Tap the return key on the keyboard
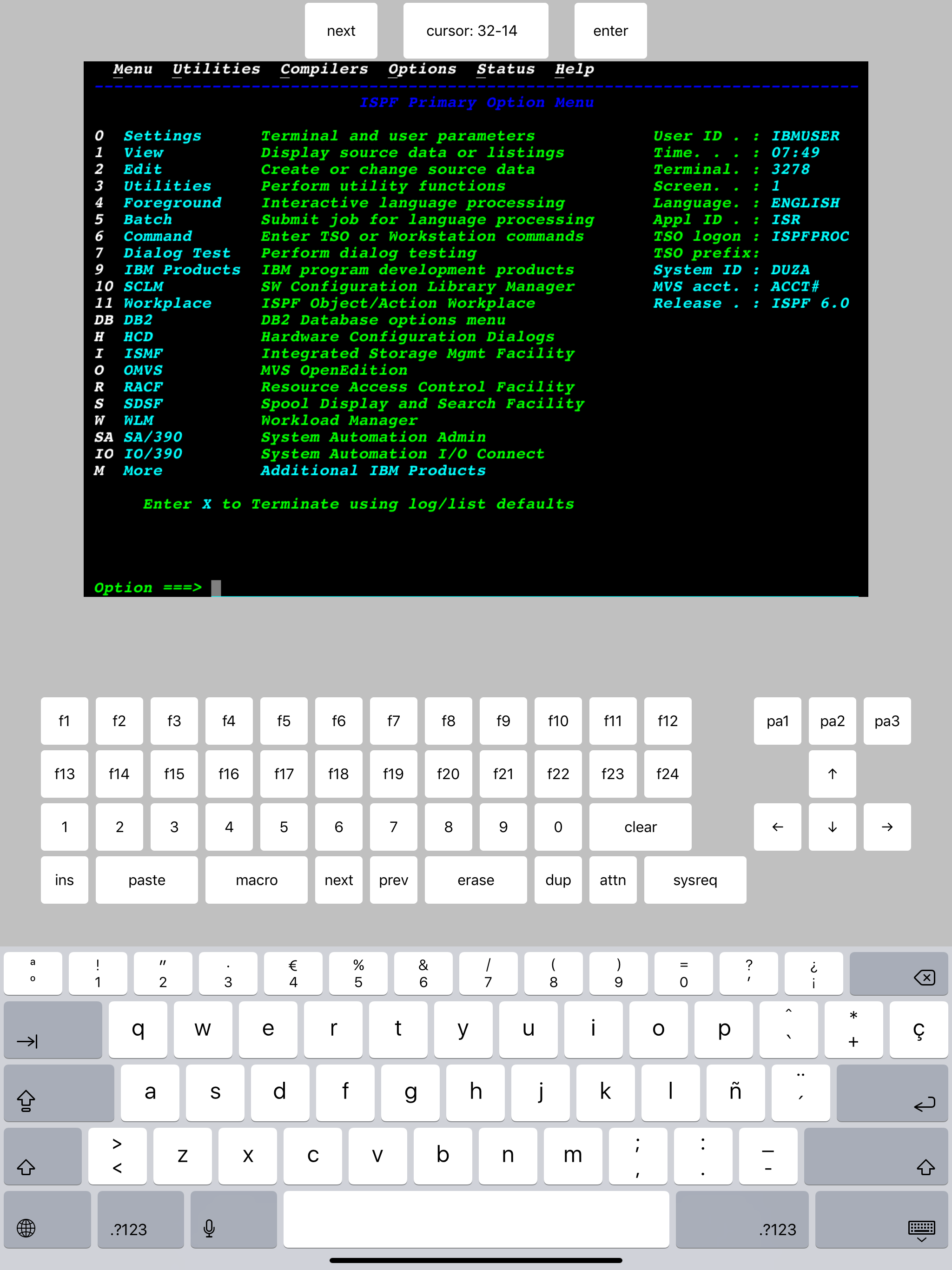This screenshot has width=952, height=1270. pos(892,1092)
